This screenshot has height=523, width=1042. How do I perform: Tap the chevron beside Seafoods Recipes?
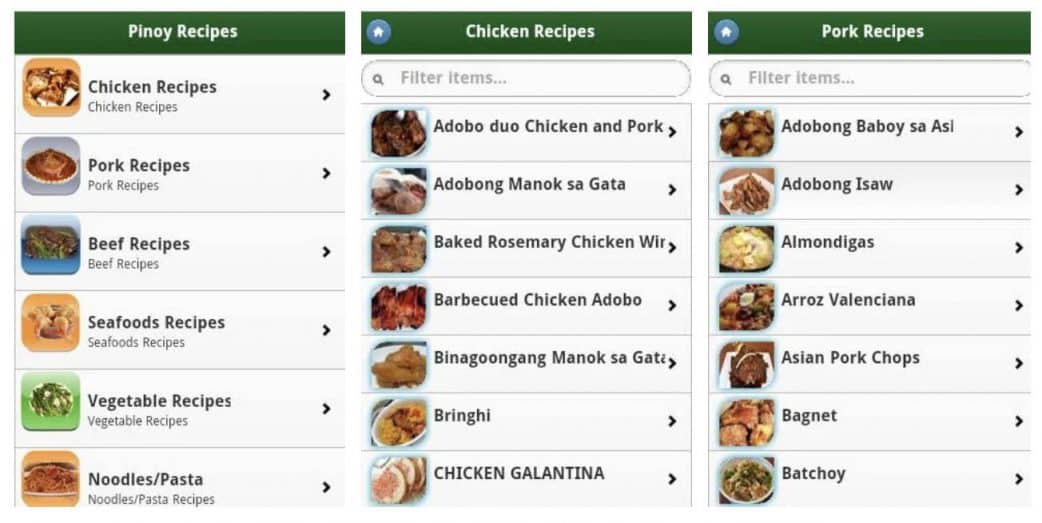(326, 330)
